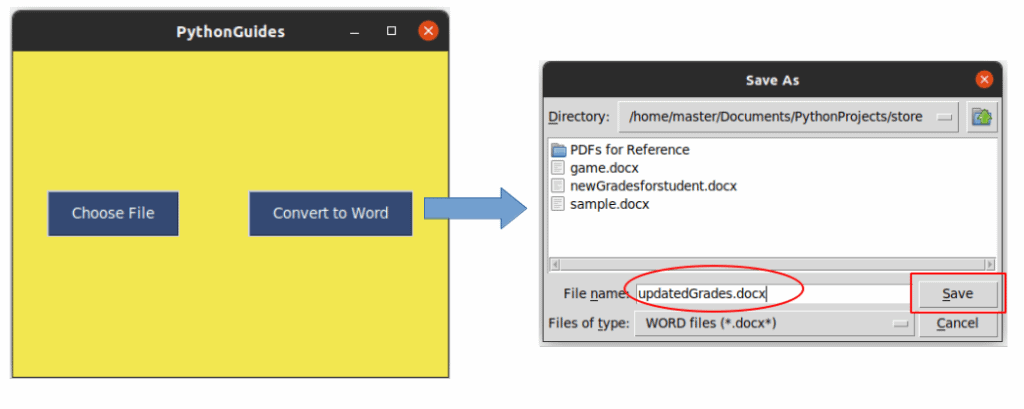Close the Save As dialog
Viewport: 1024px width, 409px height.
tap(984, 80)
